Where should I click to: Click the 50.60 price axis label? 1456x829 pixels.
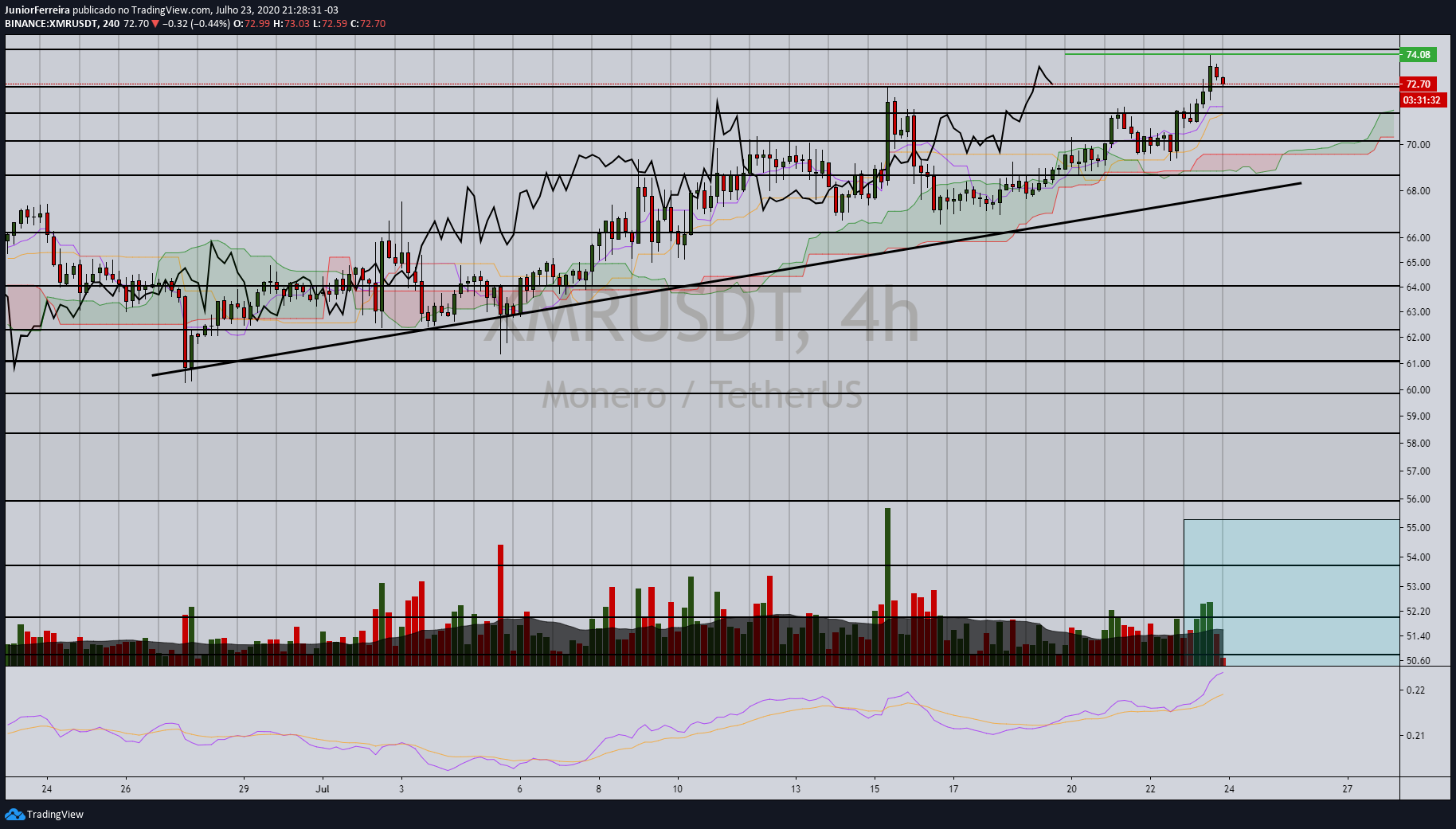[1418, 661]
